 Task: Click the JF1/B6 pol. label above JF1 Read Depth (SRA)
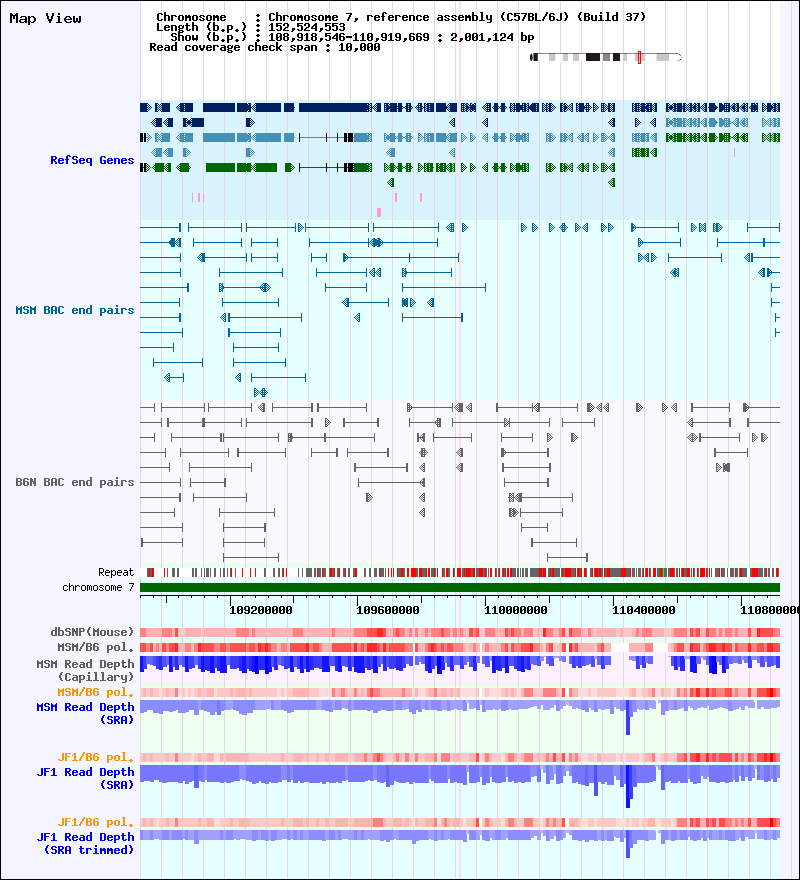95,757
